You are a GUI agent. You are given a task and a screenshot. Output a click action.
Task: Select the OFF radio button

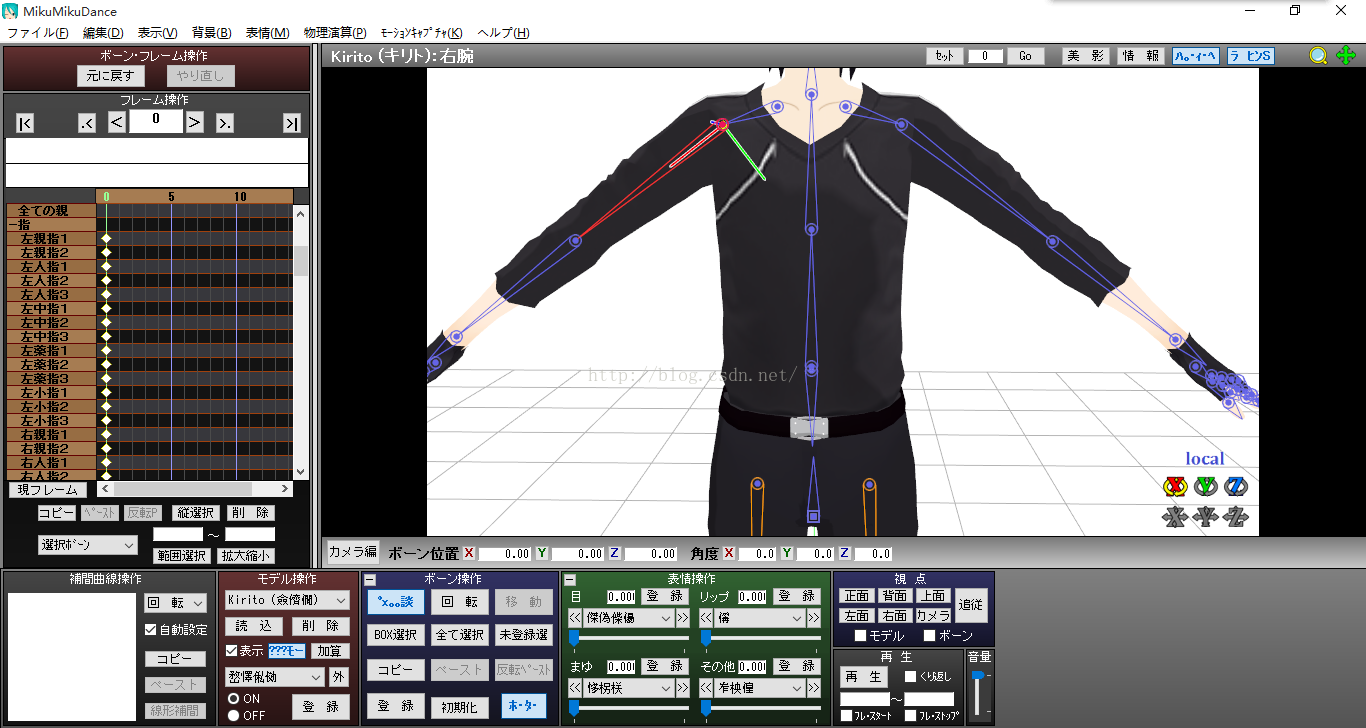(x=233, y=715)
